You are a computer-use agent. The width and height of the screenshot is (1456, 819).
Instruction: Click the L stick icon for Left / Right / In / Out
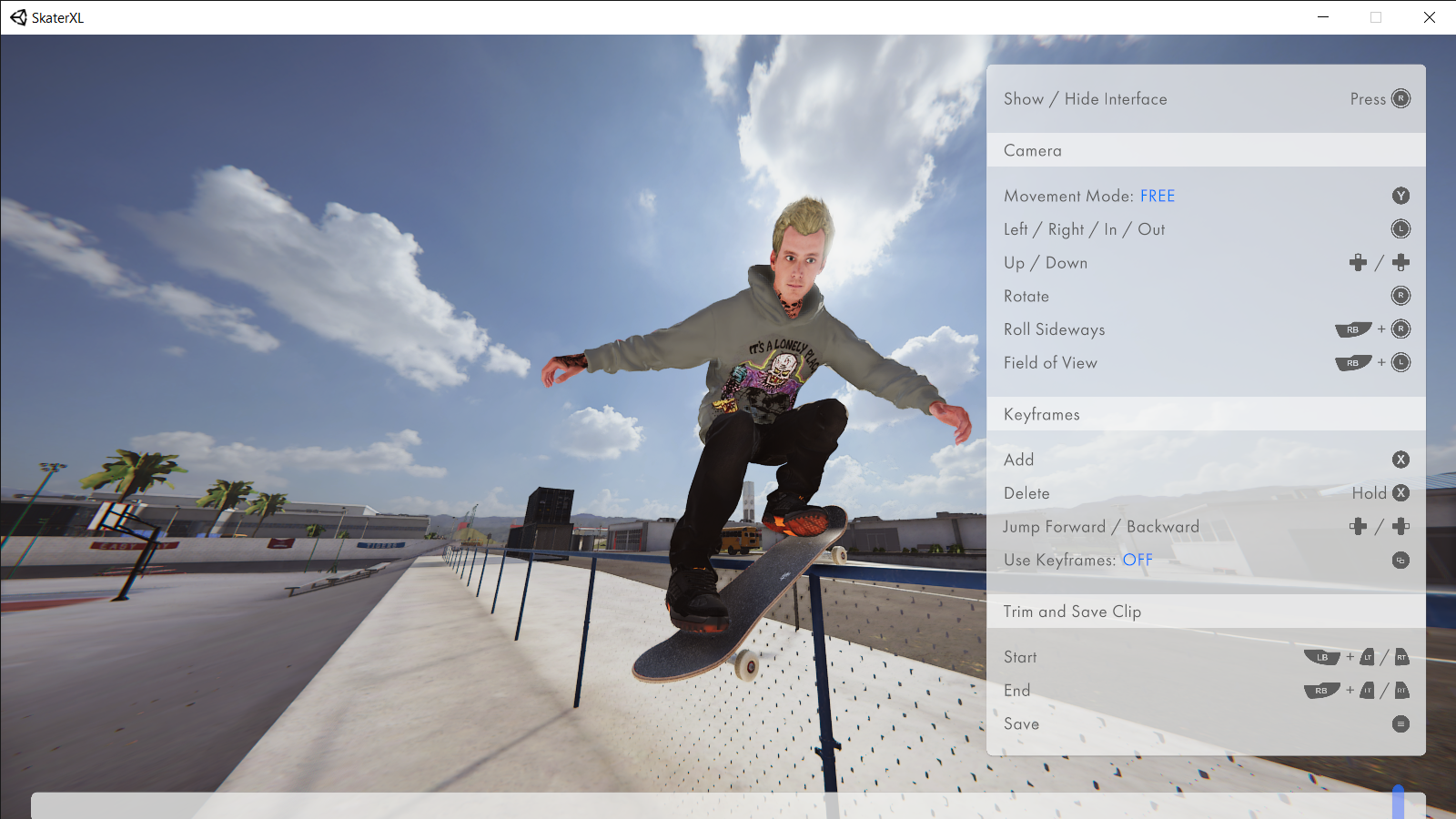pos(1400,229)
